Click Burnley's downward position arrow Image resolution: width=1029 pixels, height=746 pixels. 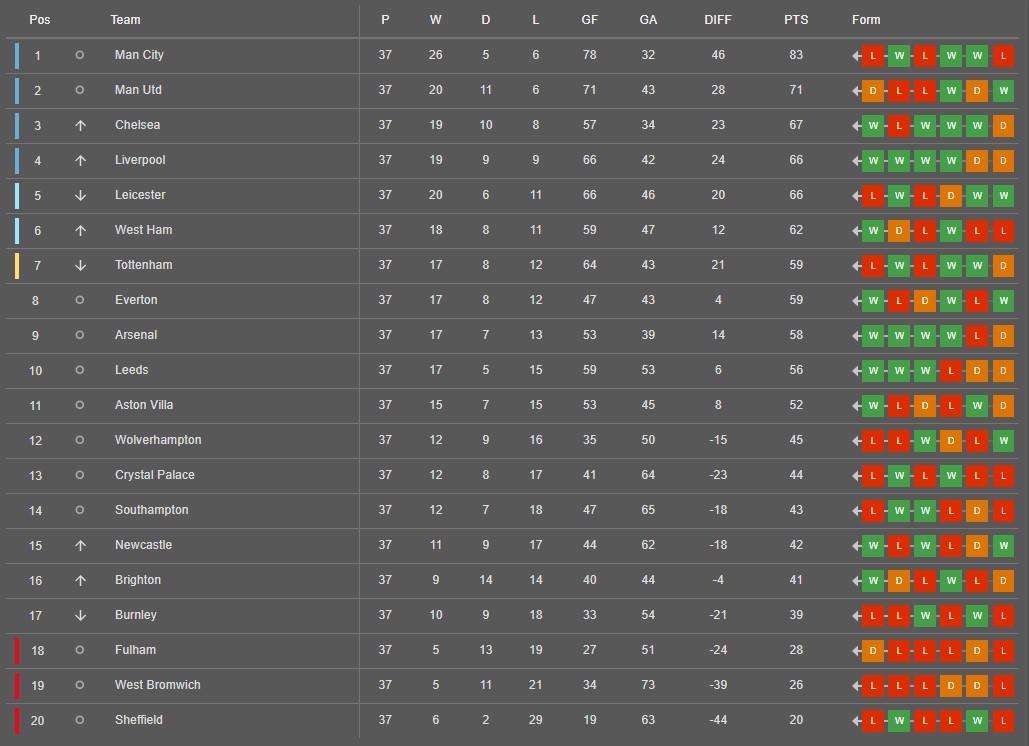[x=80, y=615]
